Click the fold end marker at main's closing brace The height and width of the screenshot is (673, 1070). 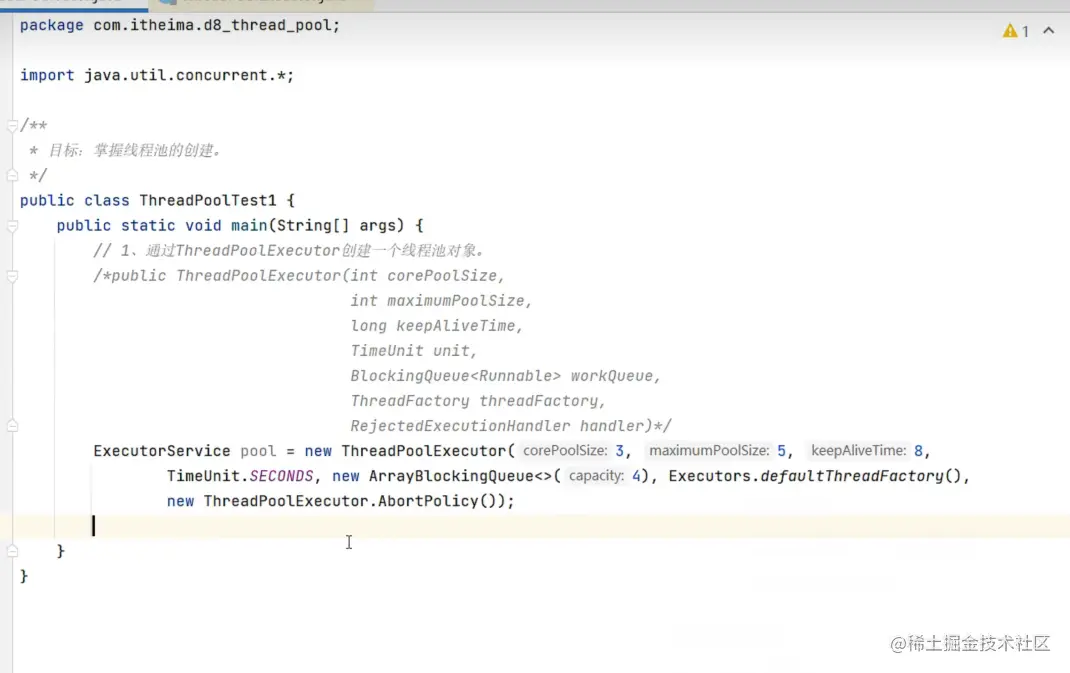pos(12,551)
